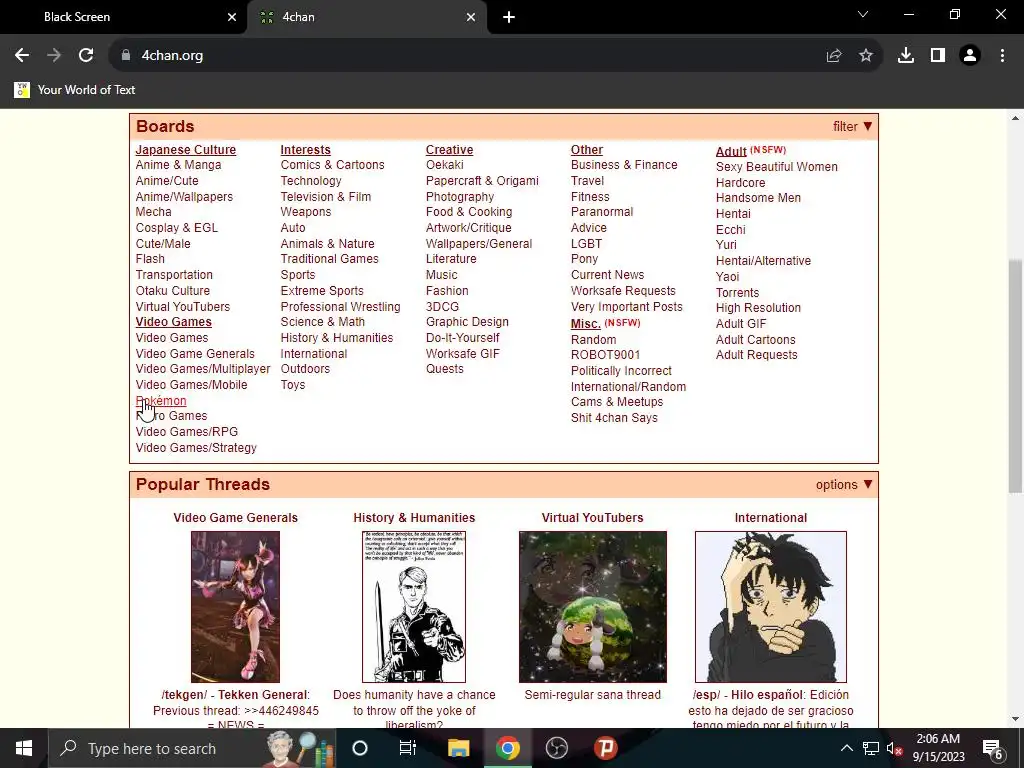The width and height of the screenshot is (1024, 768).
Task: Open the Random board
Action: [594, 340]
